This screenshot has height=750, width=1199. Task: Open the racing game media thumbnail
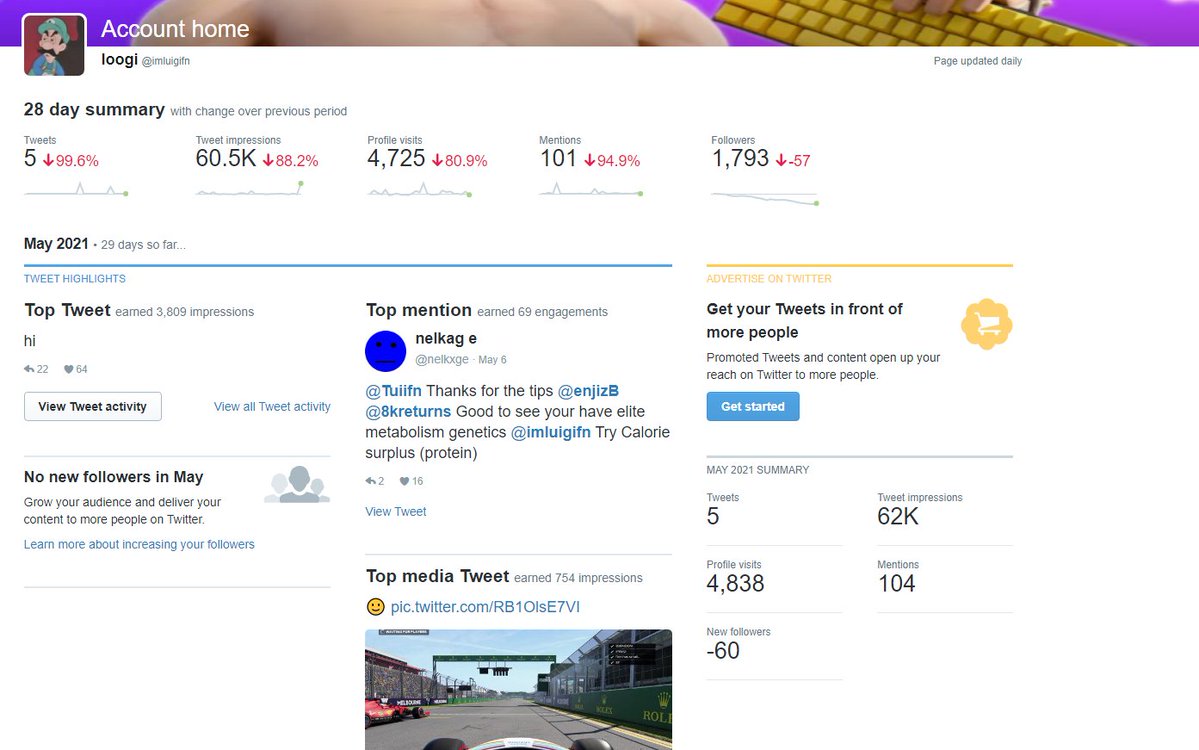(x=518, y=690)
